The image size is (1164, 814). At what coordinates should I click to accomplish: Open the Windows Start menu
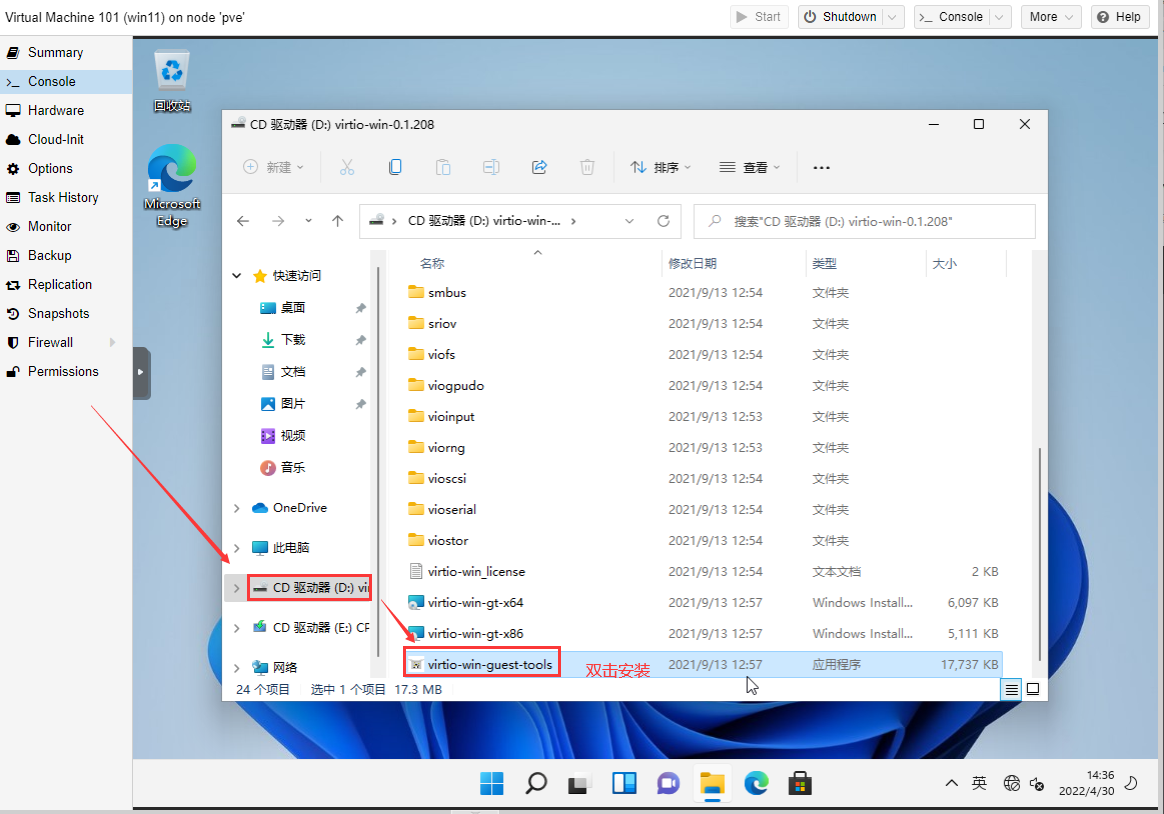(491, 784)
